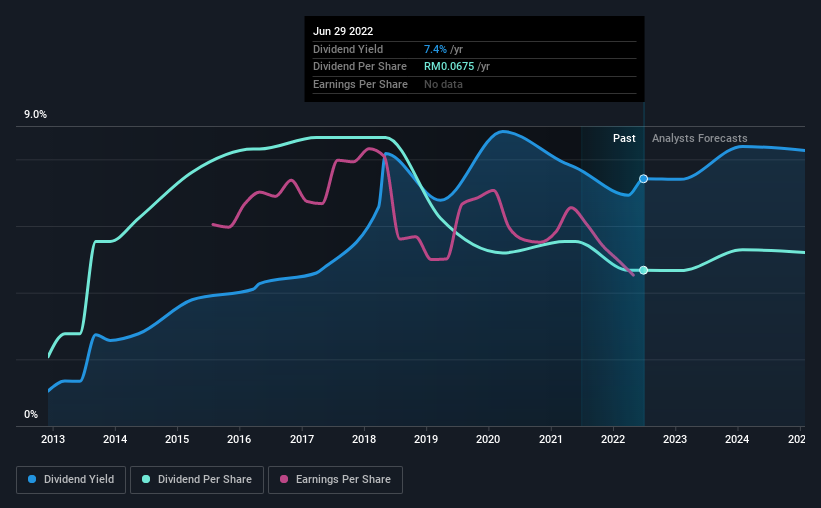This screenshot has width=821, height=508.
Task: Click the 7.4% dividend yield value in tooltip
Action: pyautogui.click(x=435, y=49)
